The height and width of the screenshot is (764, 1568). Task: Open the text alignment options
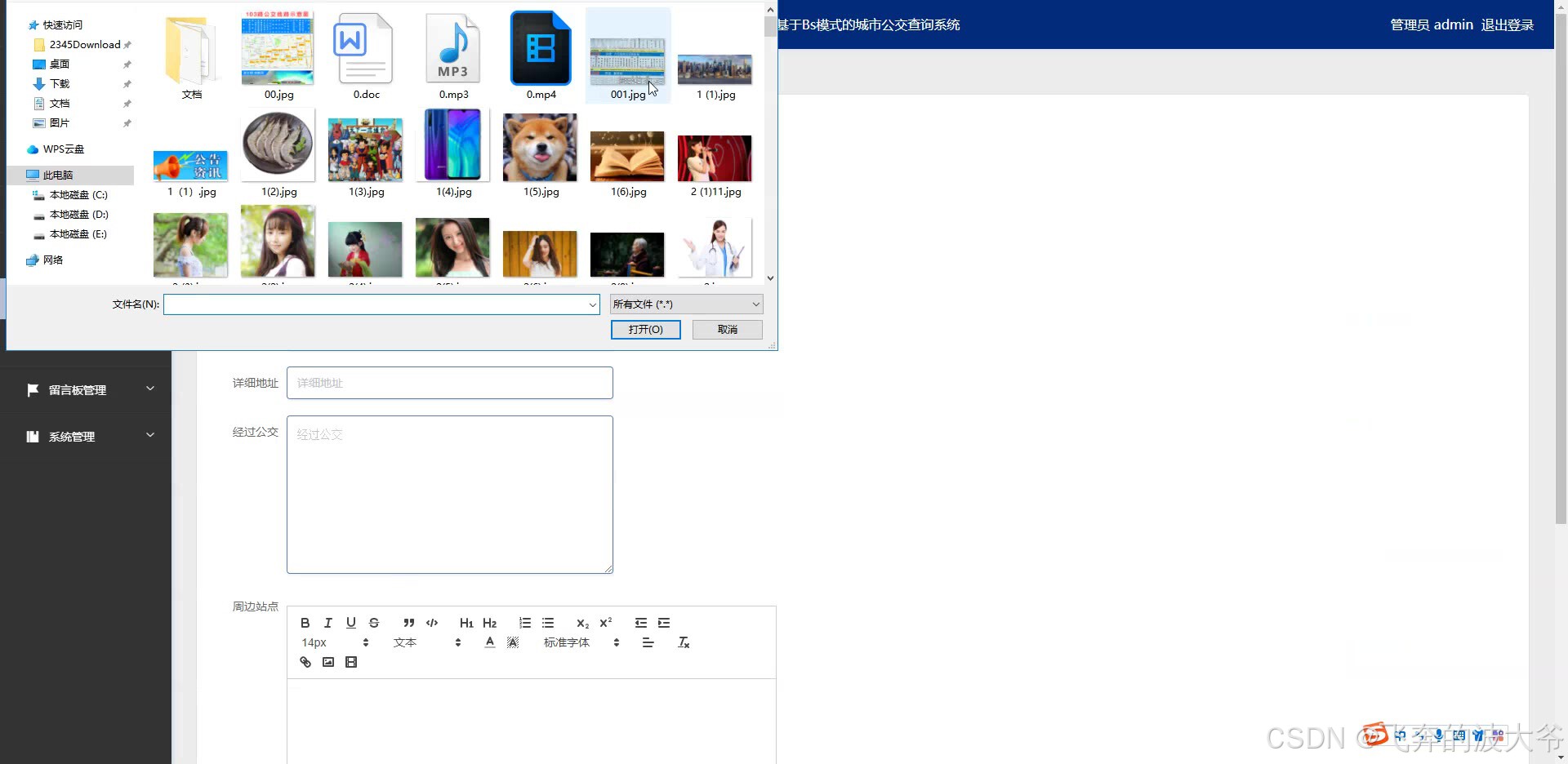pyautogui.click(x=648, y=642)
